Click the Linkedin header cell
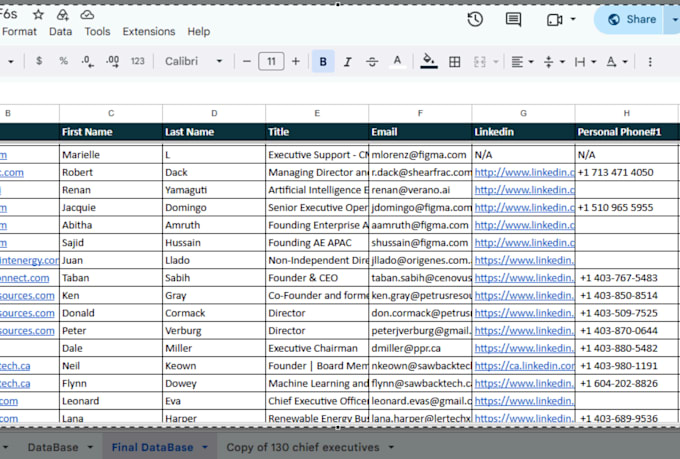 tap(523, 132)
